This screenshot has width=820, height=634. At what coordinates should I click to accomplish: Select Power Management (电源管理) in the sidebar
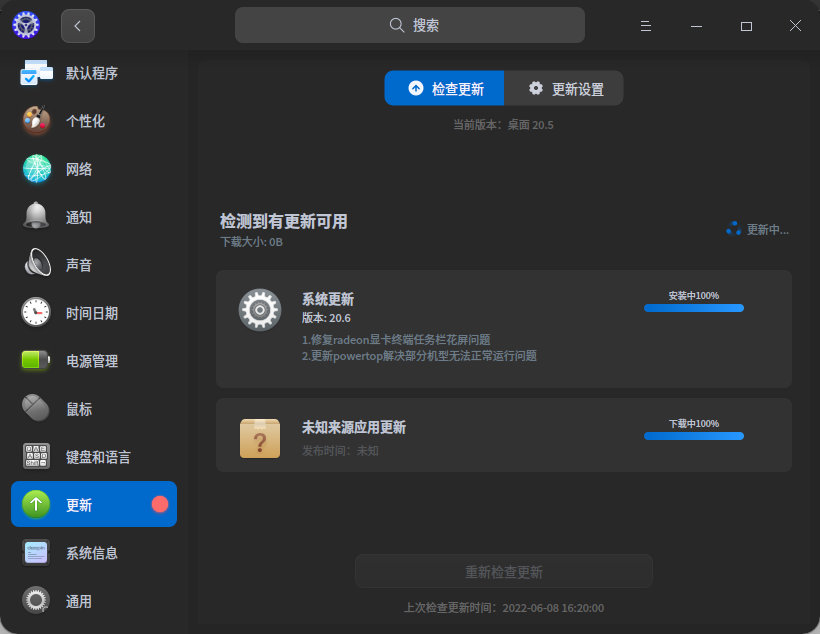[x=94, y=360]
